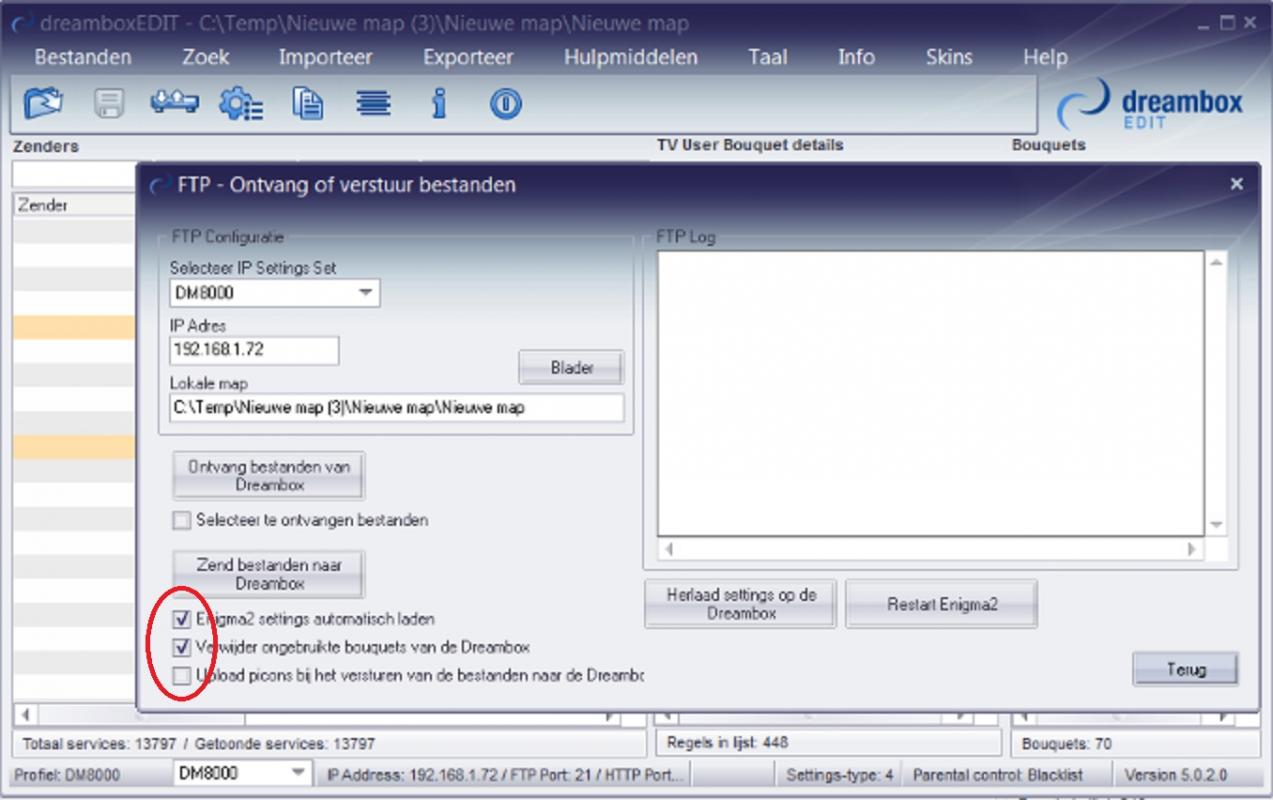Click the 'Settings-type: 4' status entry
This screenshot has height=800, width=1273.
point(840,775)
